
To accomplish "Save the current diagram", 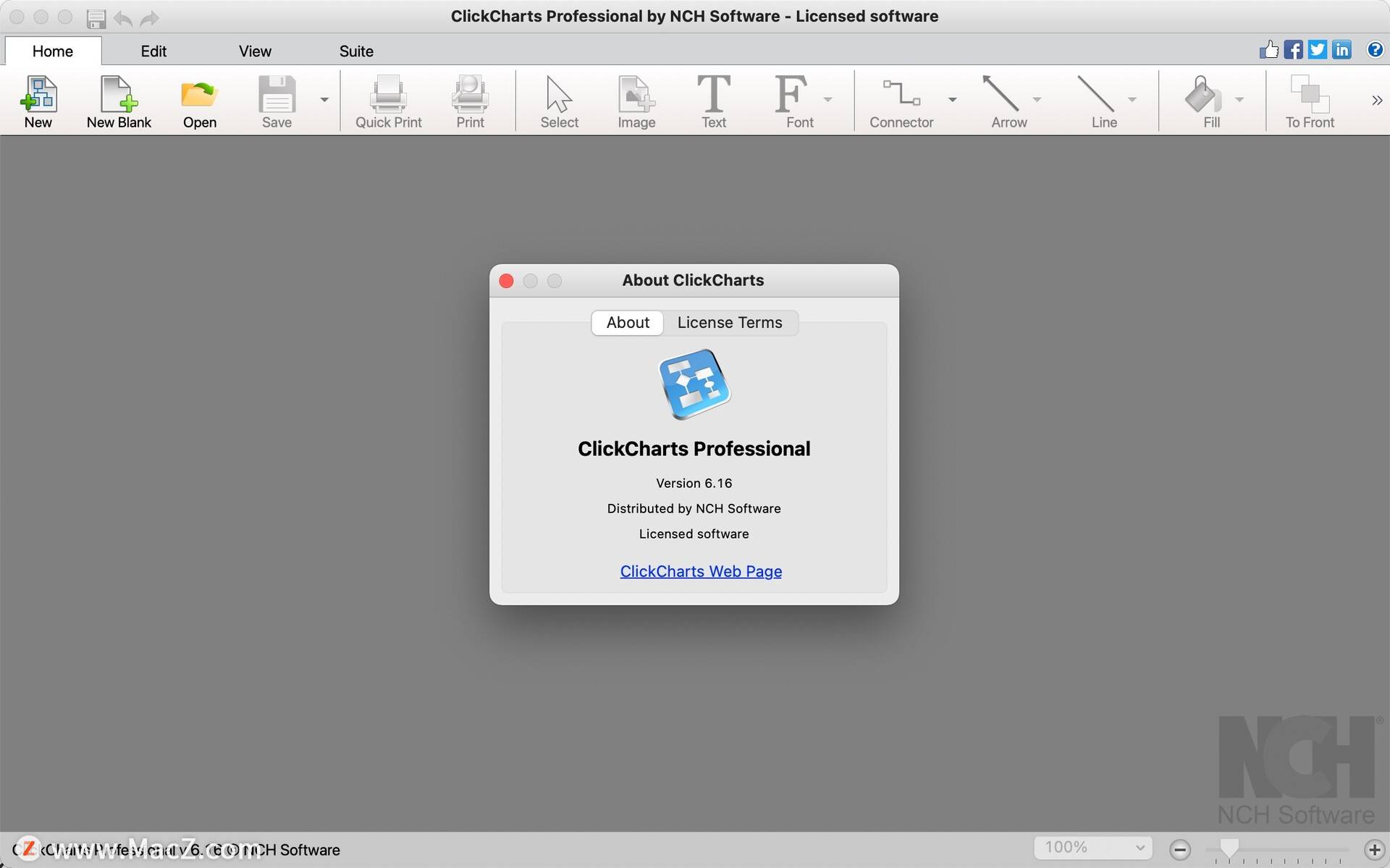I will pyautogui.click(x=276, y=101).
